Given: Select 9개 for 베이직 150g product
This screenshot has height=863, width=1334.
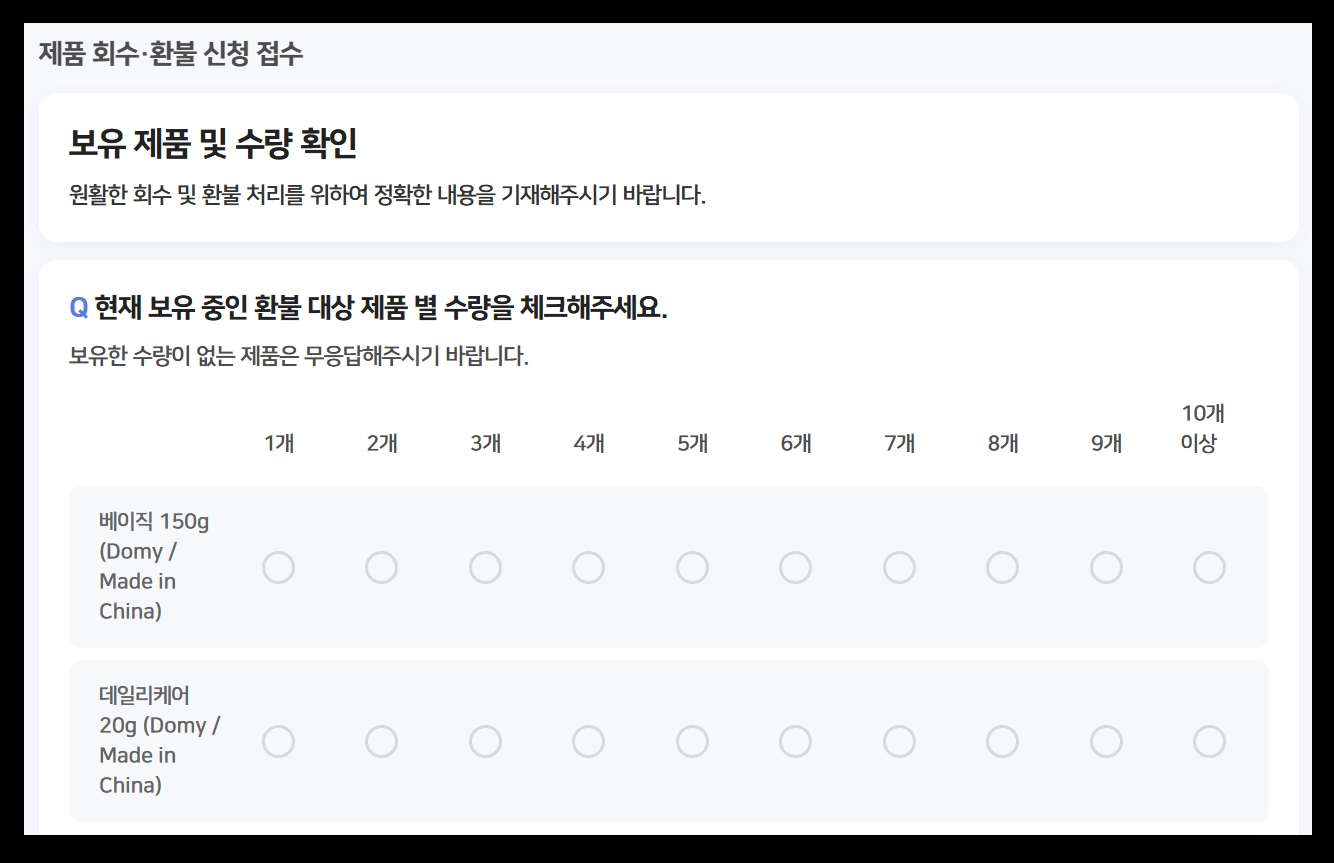Looking at the screenshot, I should click(x=1106, y=567).
